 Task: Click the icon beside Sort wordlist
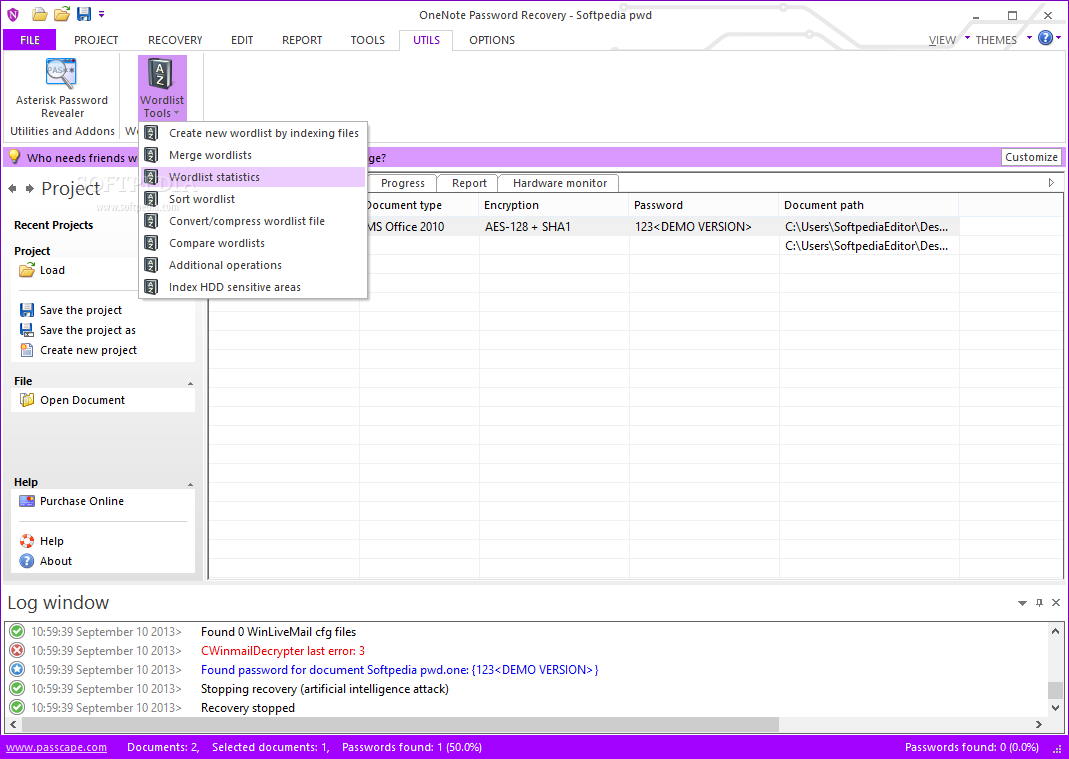pyautogui.click(x=151, y=199)
